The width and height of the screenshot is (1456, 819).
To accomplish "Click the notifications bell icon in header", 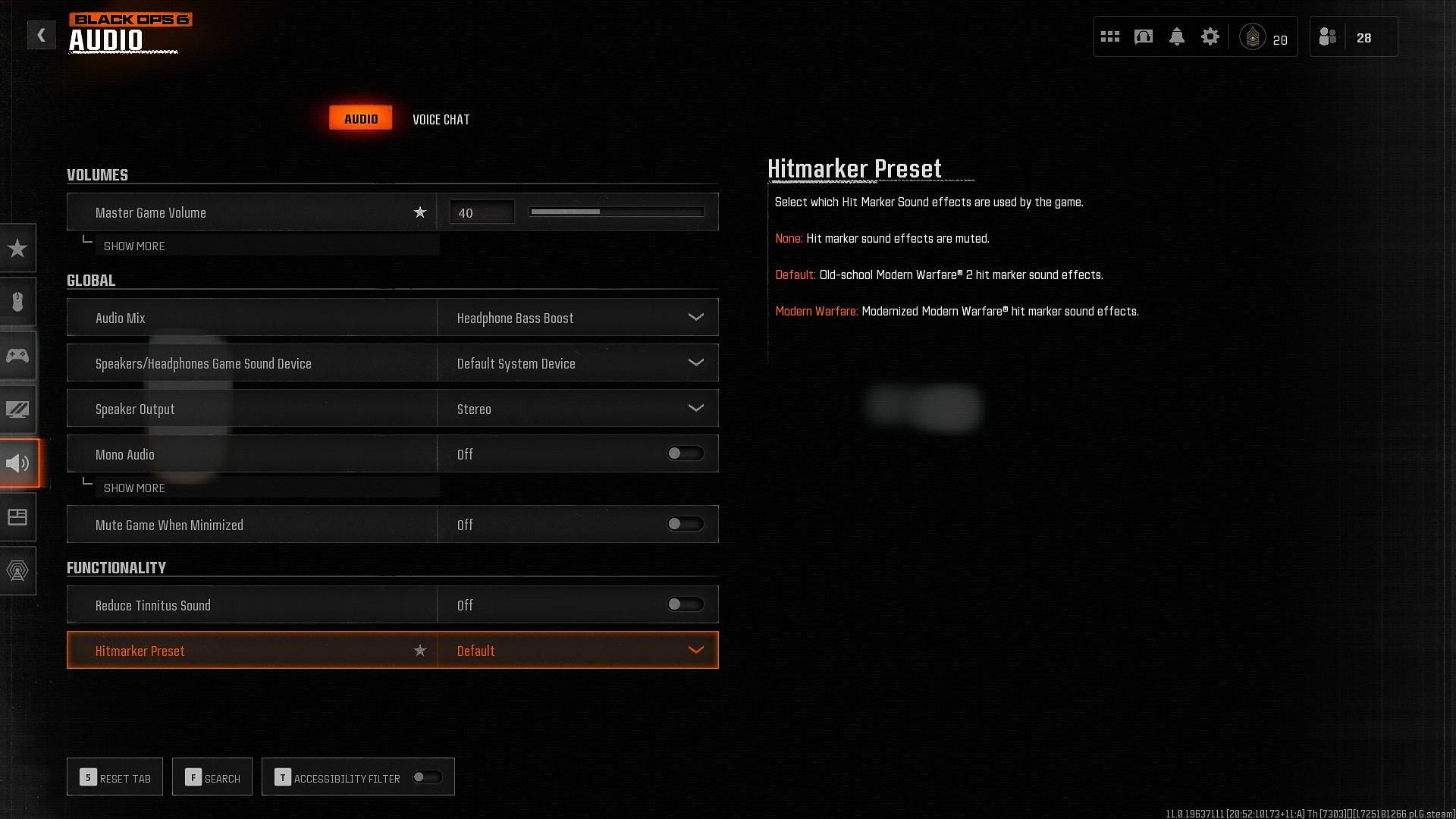I will click(1177, 37).
